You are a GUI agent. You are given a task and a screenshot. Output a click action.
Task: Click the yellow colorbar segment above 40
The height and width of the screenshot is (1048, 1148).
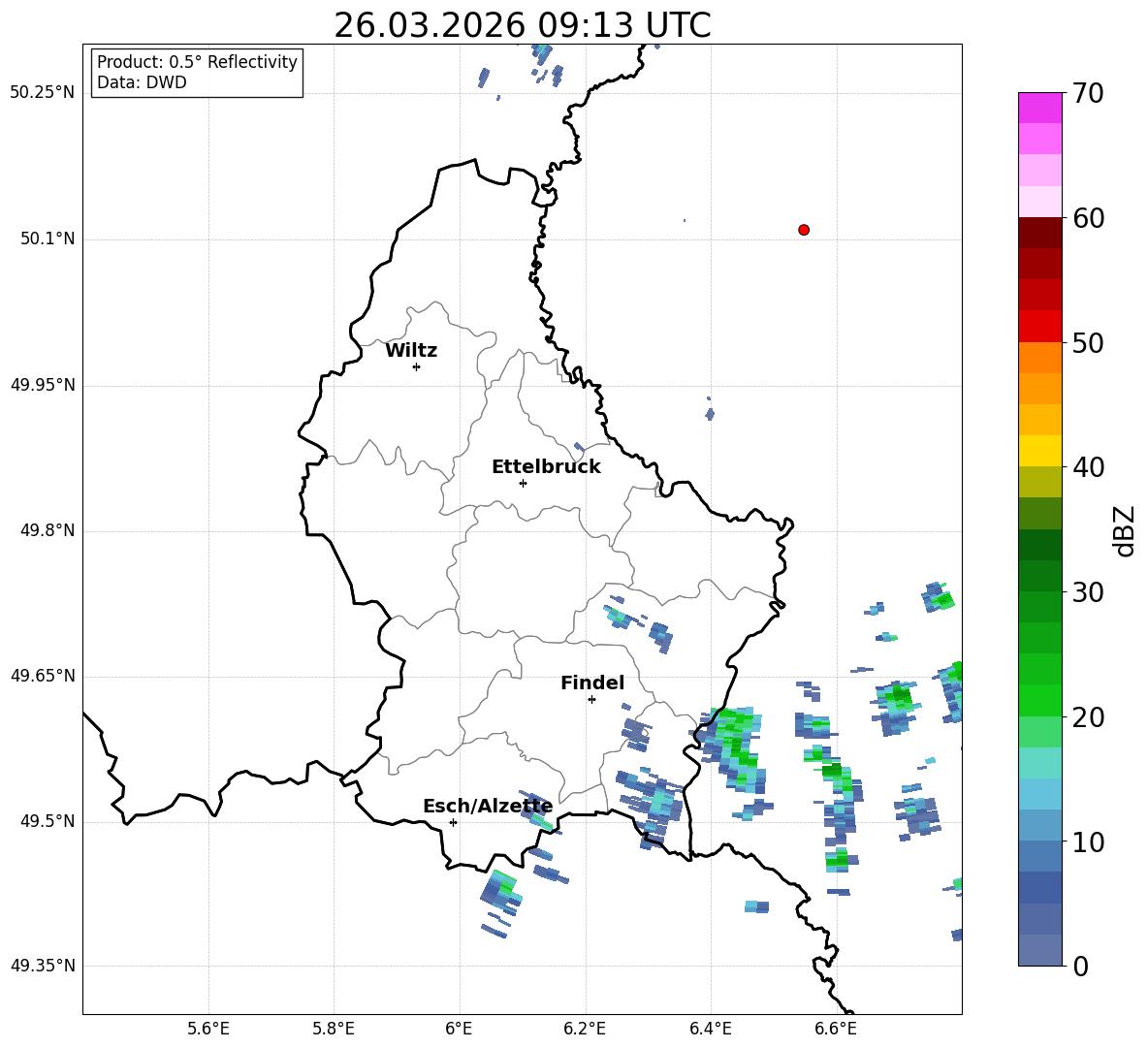click(1040, 451)
